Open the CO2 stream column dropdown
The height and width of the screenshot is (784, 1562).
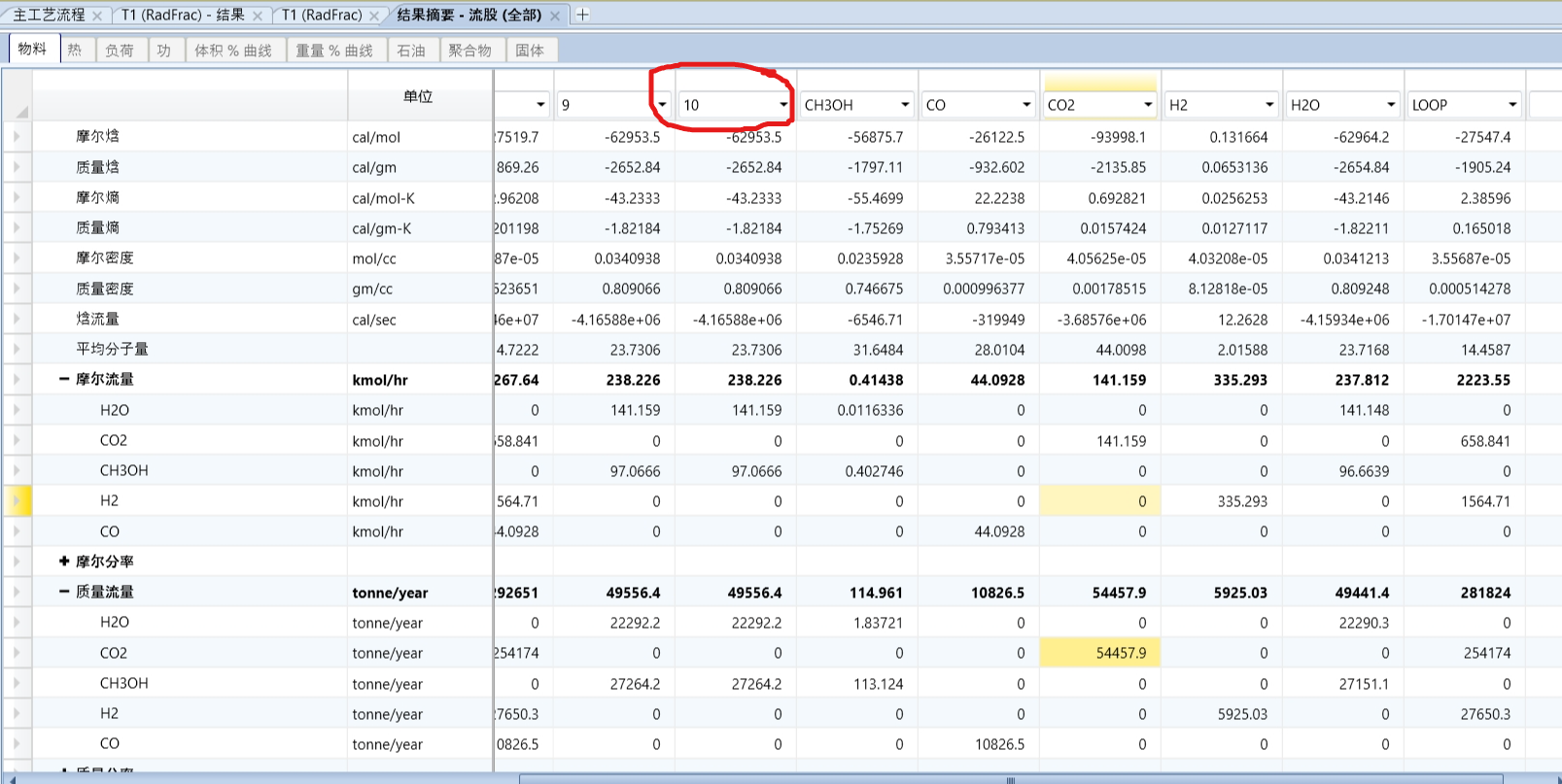coord(1147,105)
